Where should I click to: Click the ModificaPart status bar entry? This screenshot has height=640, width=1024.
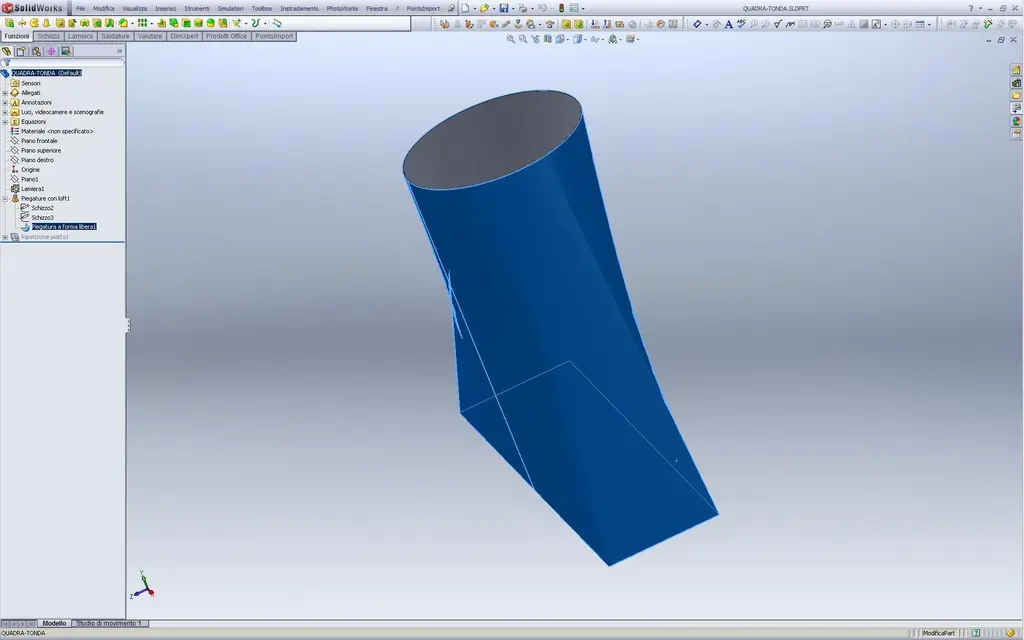point(938,633)
